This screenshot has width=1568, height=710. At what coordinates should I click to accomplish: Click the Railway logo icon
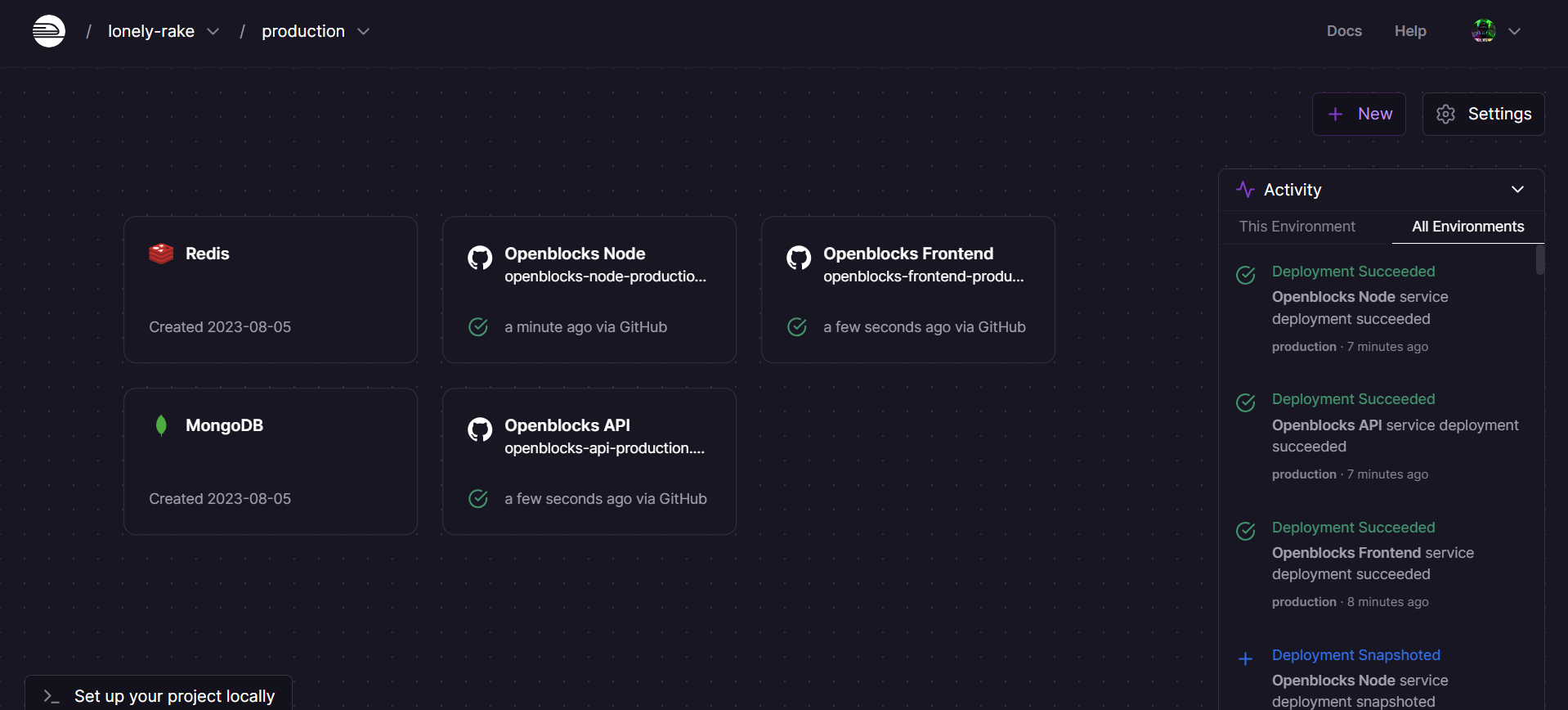coord(49,31)
